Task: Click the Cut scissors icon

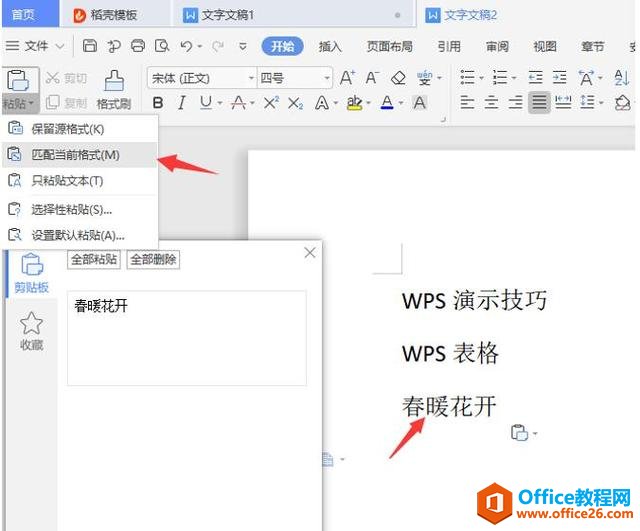Action: pos(52,78)
